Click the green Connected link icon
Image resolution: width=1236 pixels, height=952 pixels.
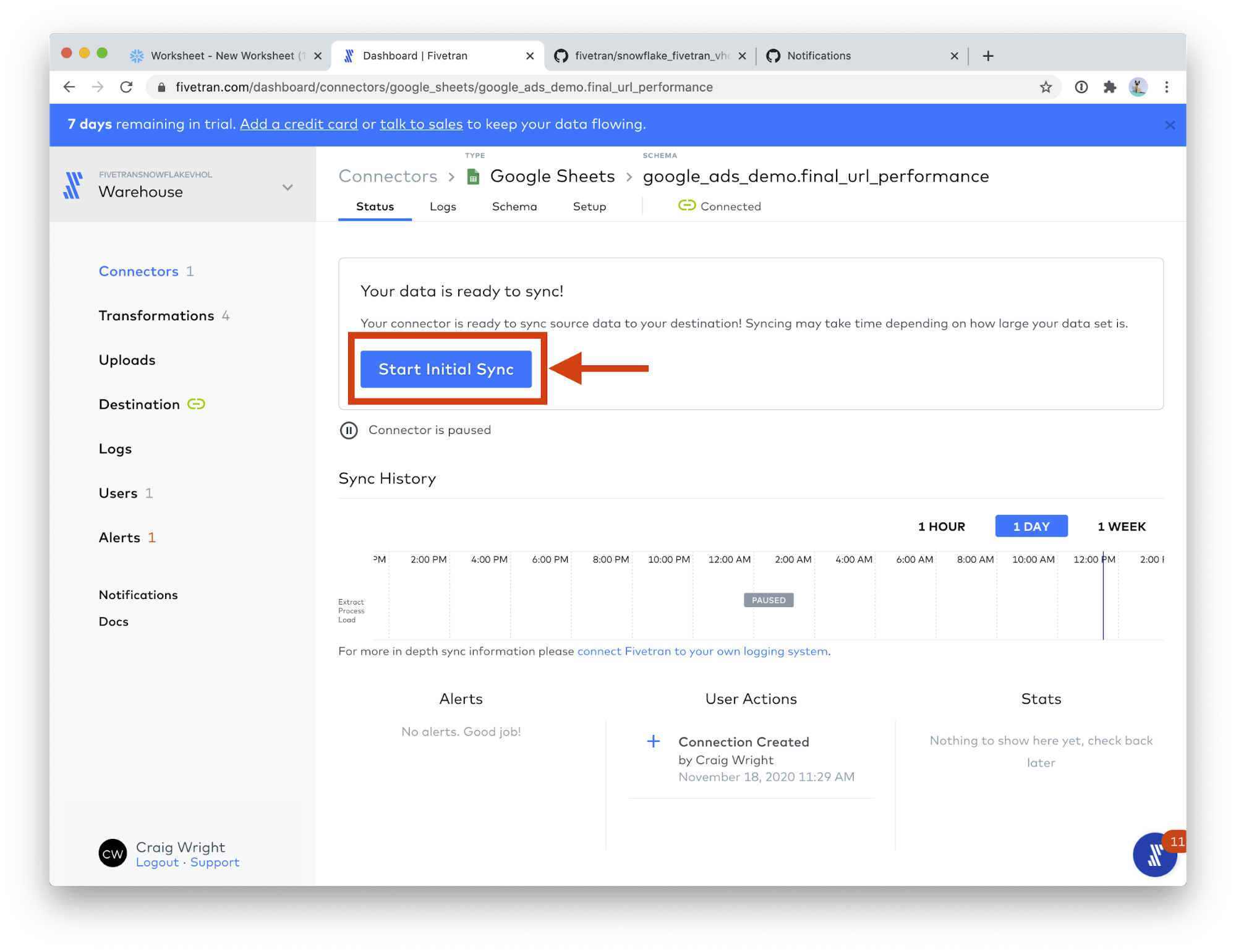(x=686, y=206)
